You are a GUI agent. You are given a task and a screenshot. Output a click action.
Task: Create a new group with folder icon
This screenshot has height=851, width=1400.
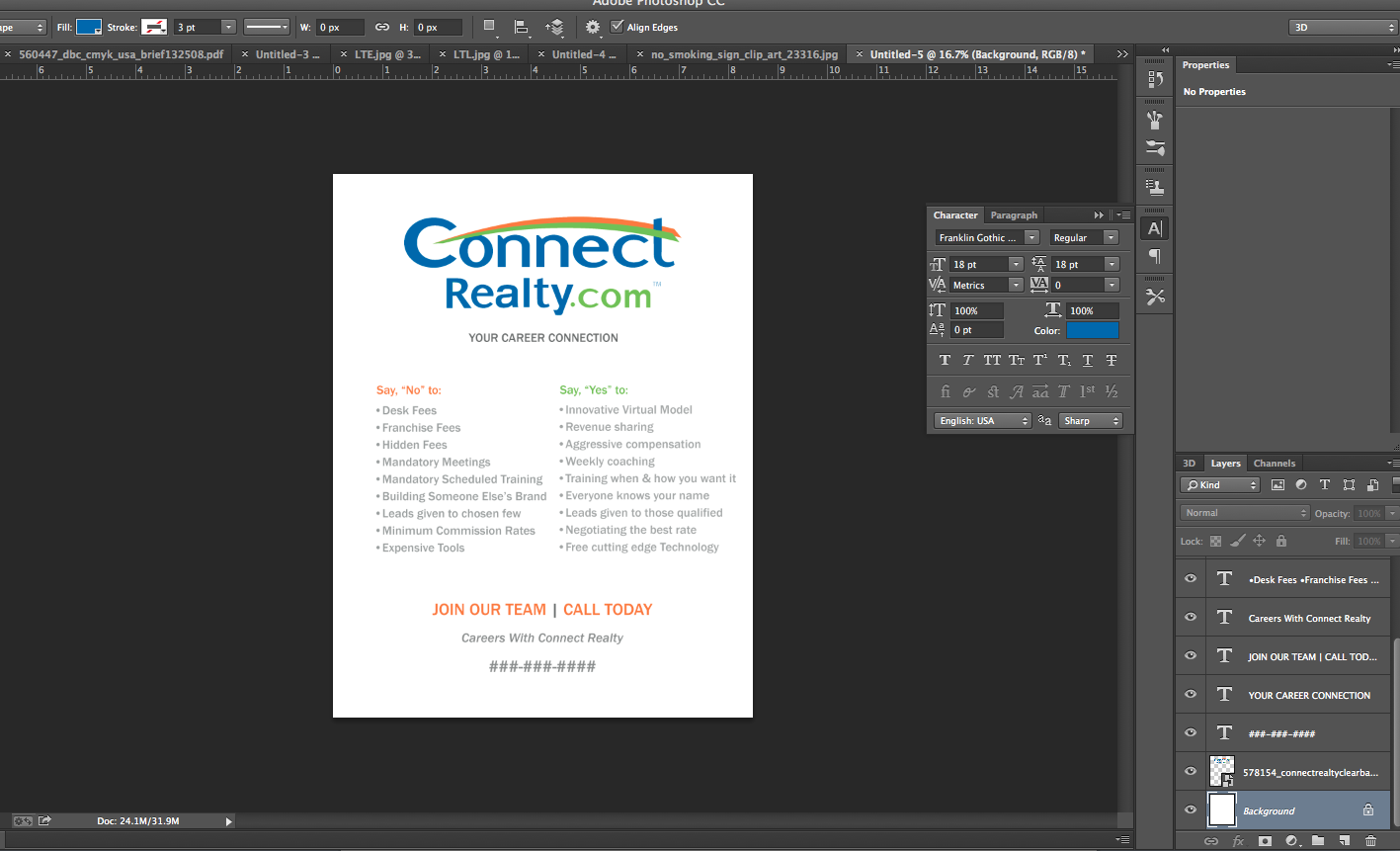click(x=1318, y=841)
